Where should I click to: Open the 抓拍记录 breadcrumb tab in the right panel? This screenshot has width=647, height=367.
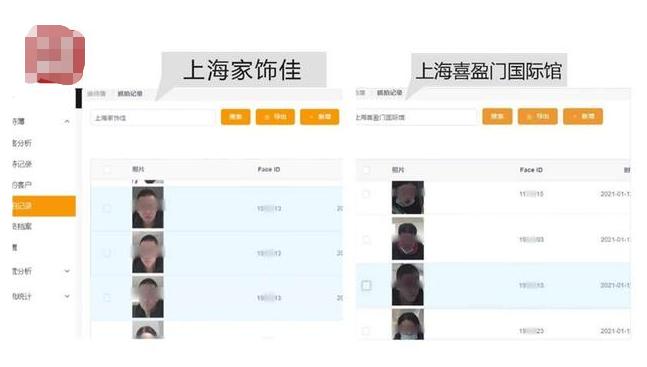pos(389,92)
